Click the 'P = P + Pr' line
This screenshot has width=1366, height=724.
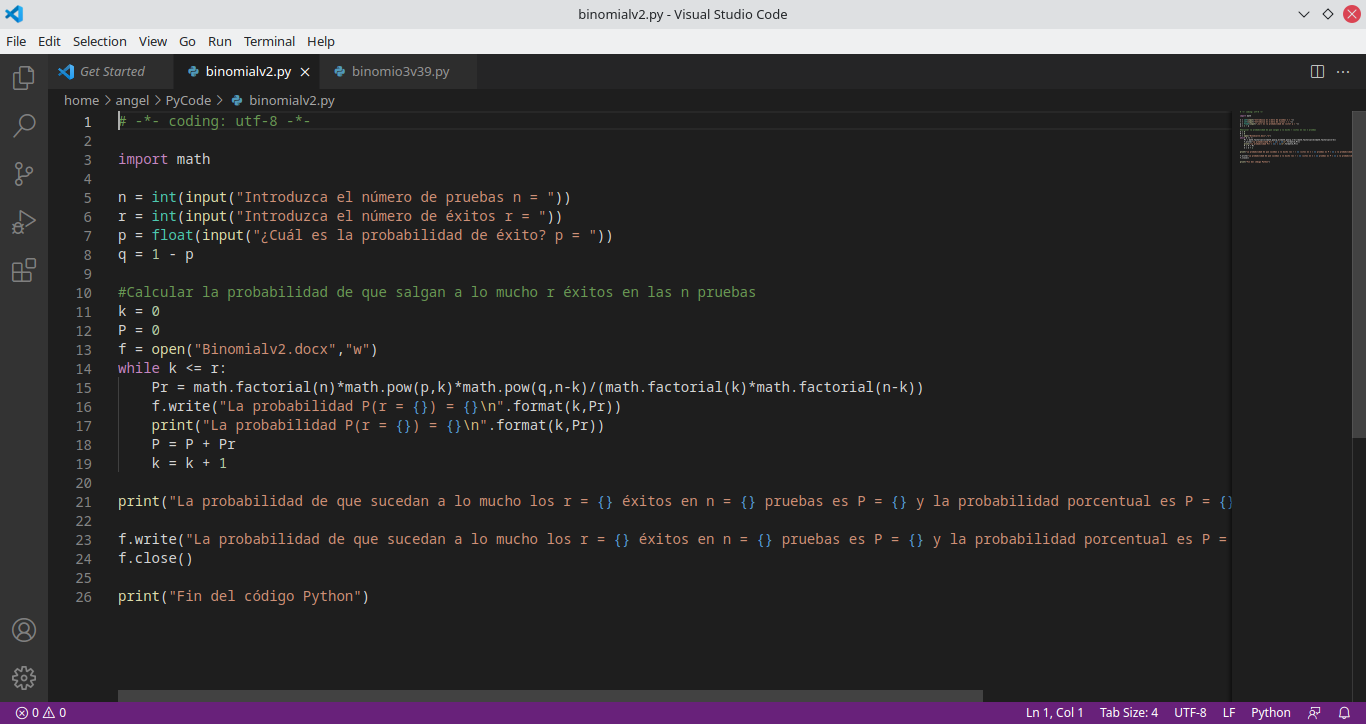[194, 444]
